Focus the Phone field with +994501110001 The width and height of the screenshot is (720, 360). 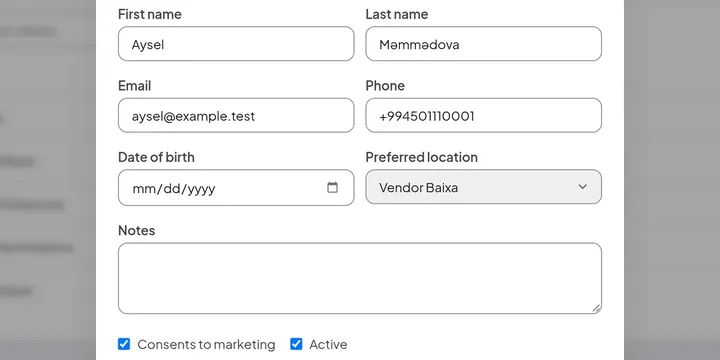[484, 115]
